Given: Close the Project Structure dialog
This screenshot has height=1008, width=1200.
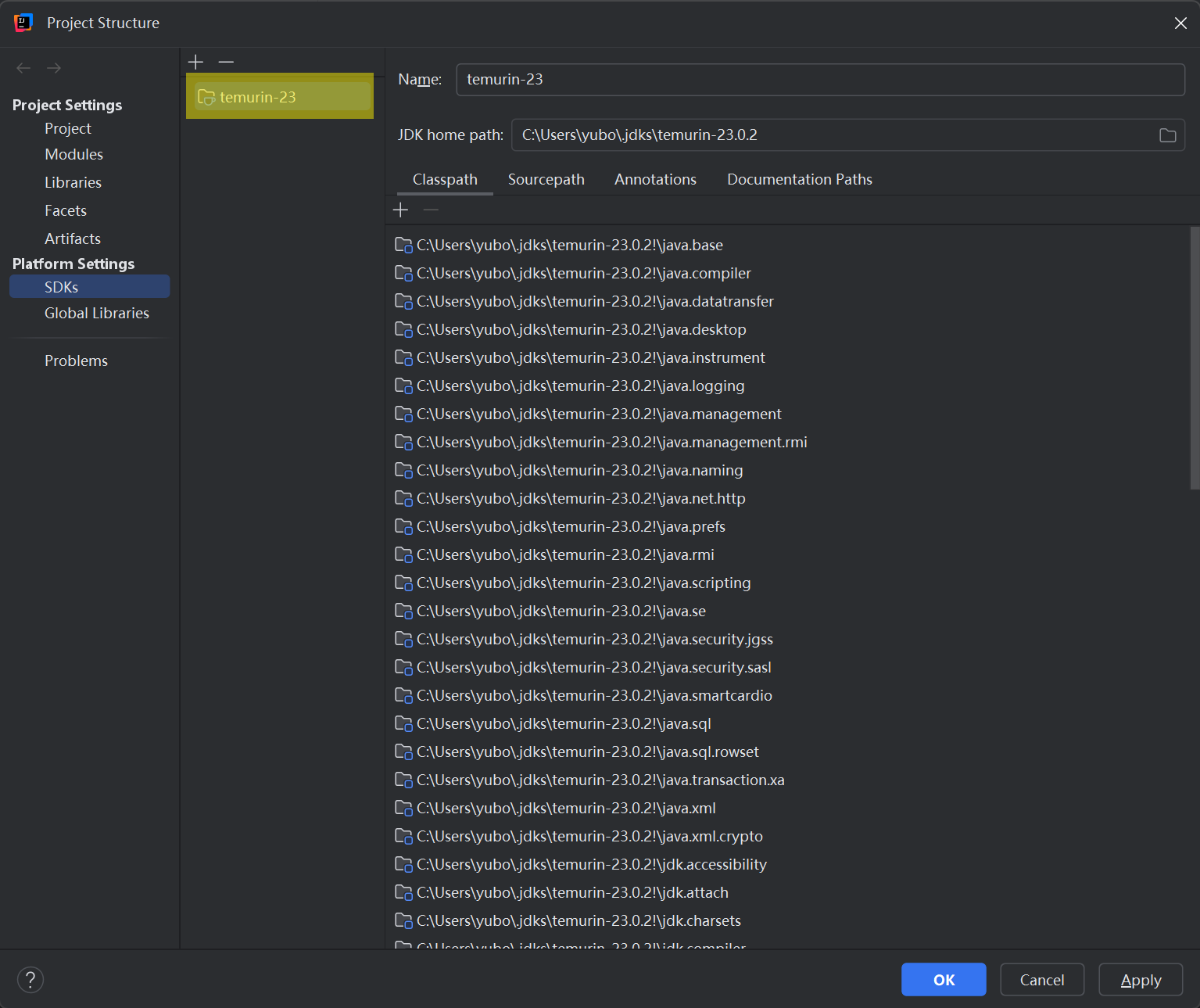Looking at the screenshot, I should [x=1180, y=23].
